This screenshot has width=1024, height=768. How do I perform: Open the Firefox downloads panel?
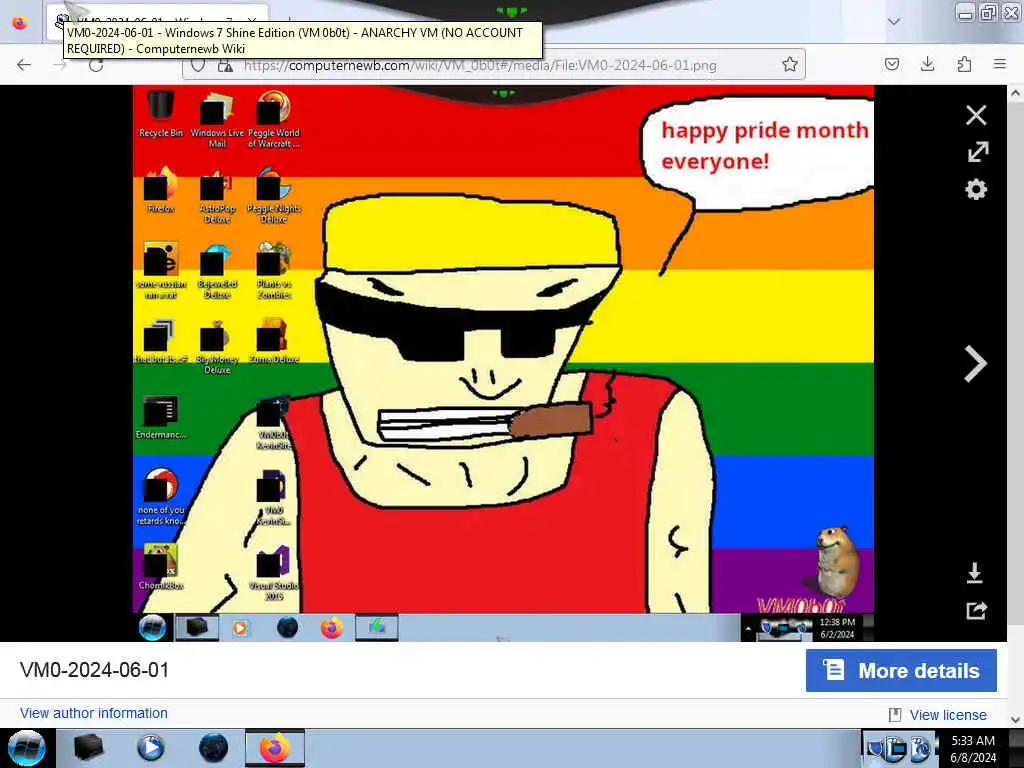(927, 64)
